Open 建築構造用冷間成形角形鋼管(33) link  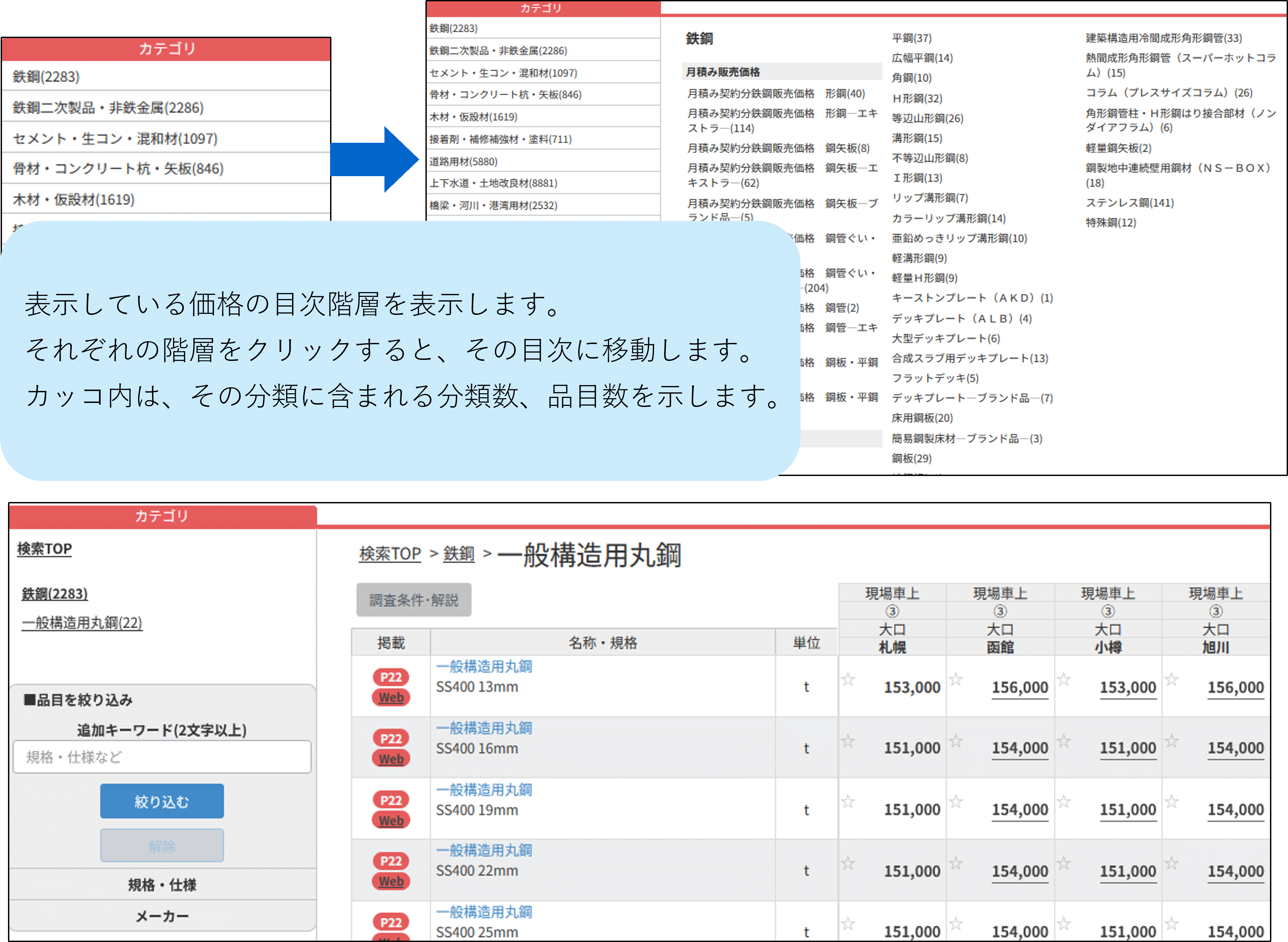click(x=1164, y=38)
